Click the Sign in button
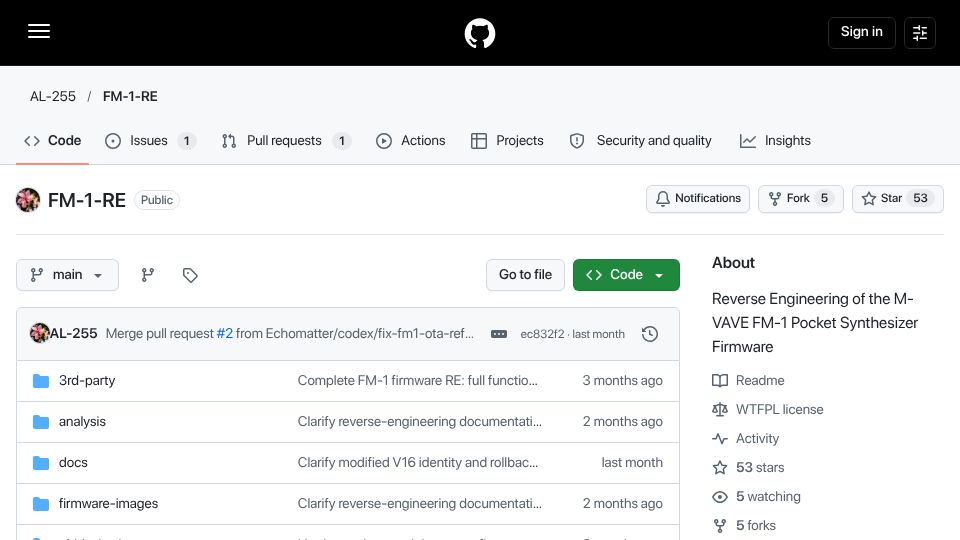 coord(861,32)
